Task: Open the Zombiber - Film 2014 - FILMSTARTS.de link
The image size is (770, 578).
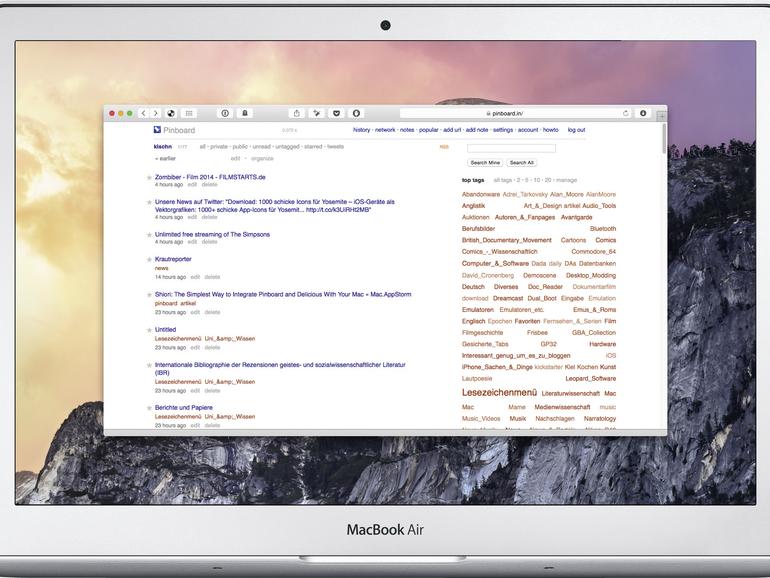Action: 210,177
